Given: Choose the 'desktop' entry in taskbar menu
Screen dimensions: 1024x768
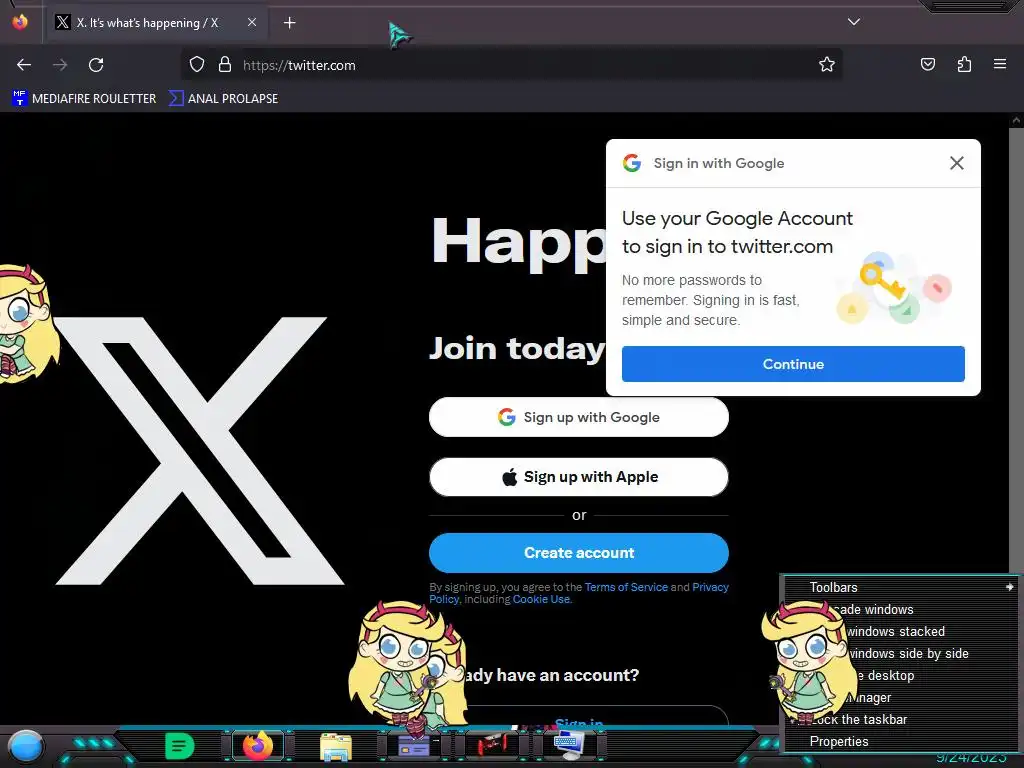Looking at the screenshot, I should coord(901,675).
